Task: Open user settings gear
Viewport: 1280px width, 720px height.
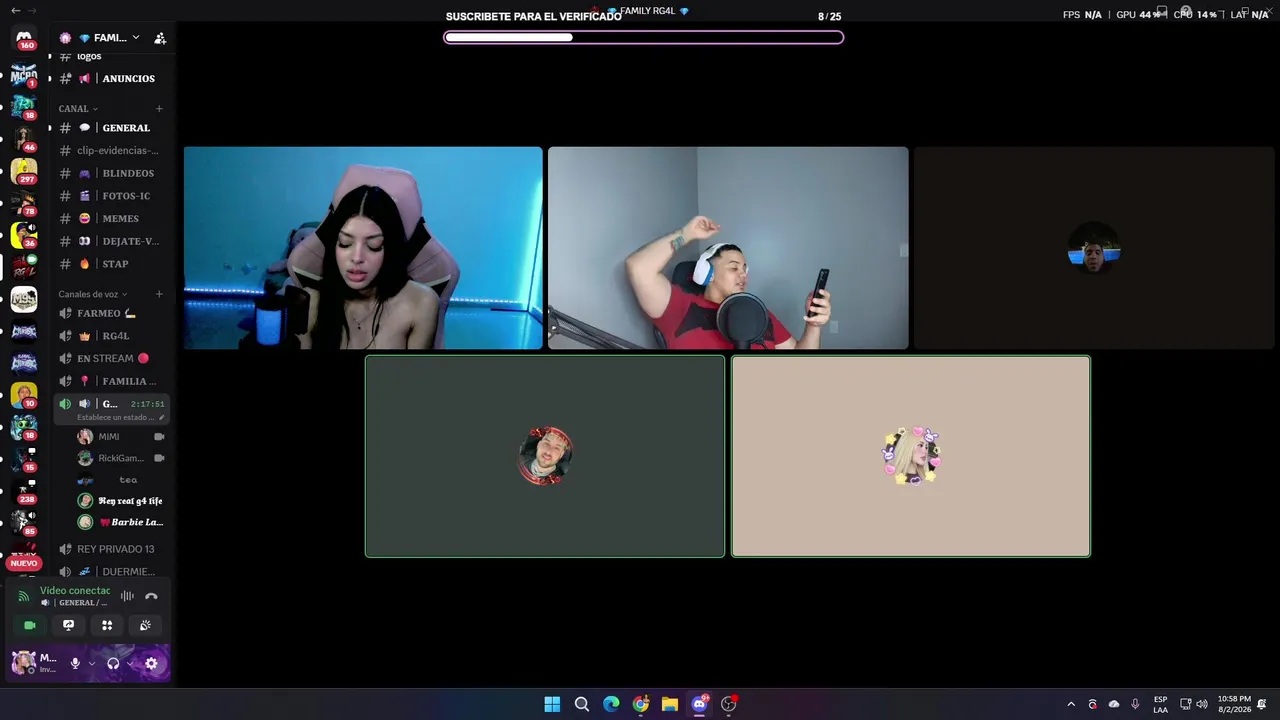Action: pyautogui.click(x=151, y=663)
